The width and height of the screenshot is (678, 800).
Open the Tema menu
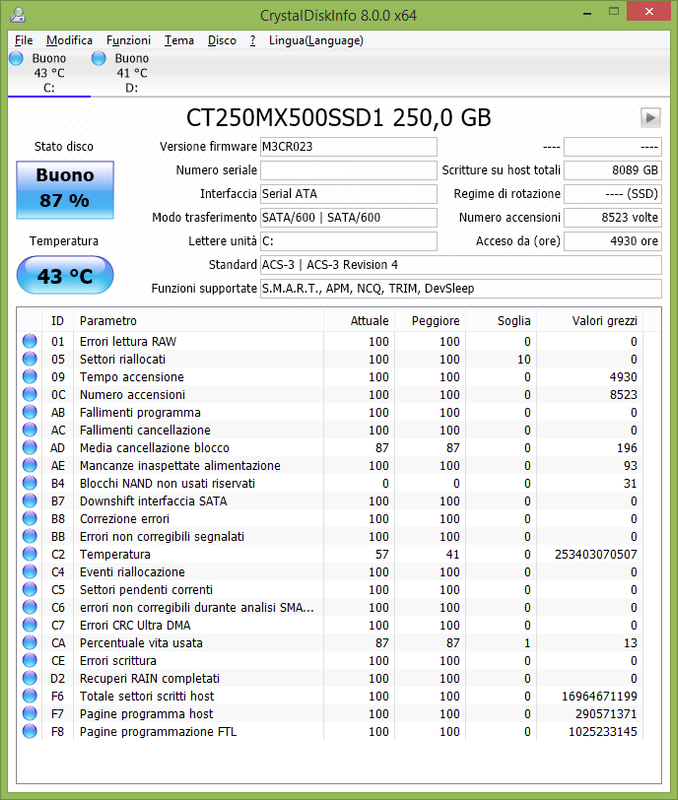(179, 40)
